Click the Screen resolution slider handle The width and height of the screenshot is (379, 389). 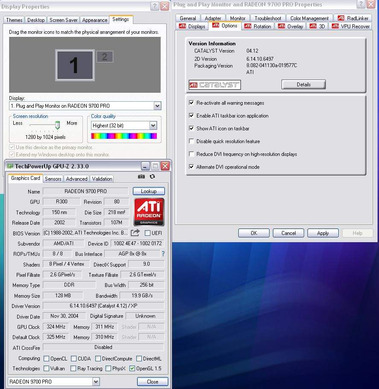pos(57,125)
